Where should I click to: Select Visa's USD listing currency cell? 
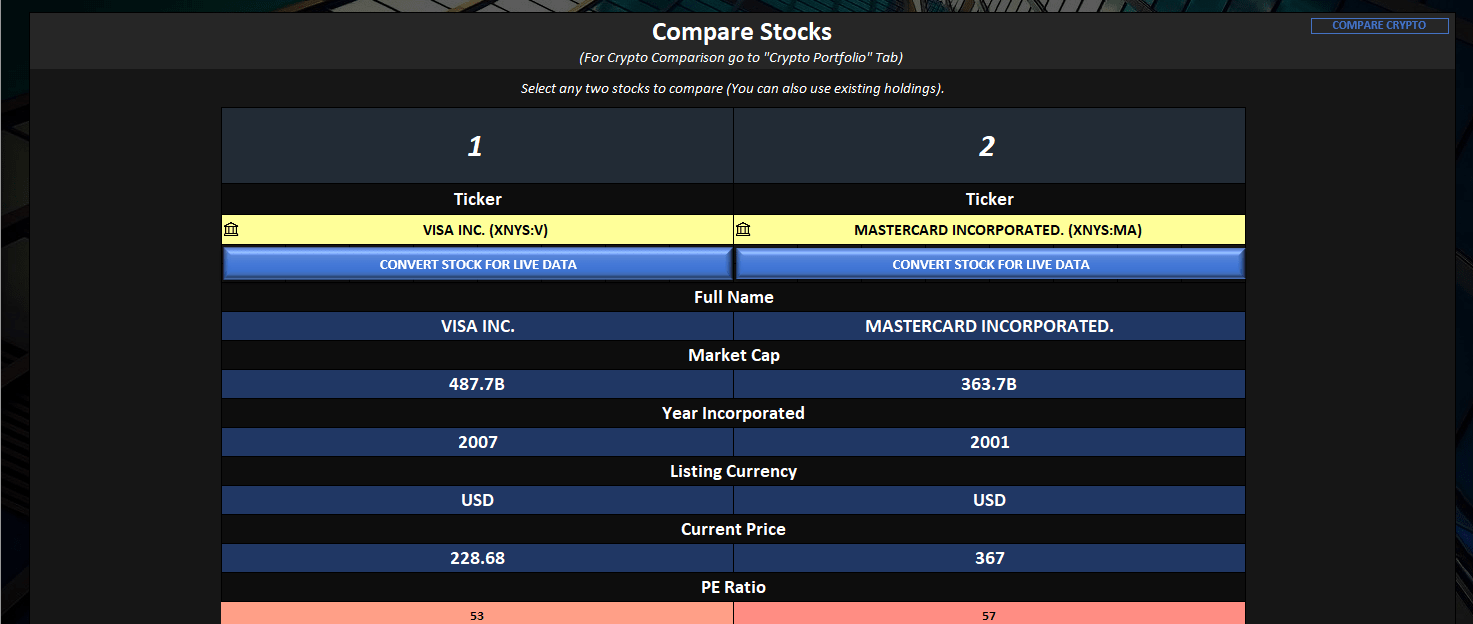[477, 500]
